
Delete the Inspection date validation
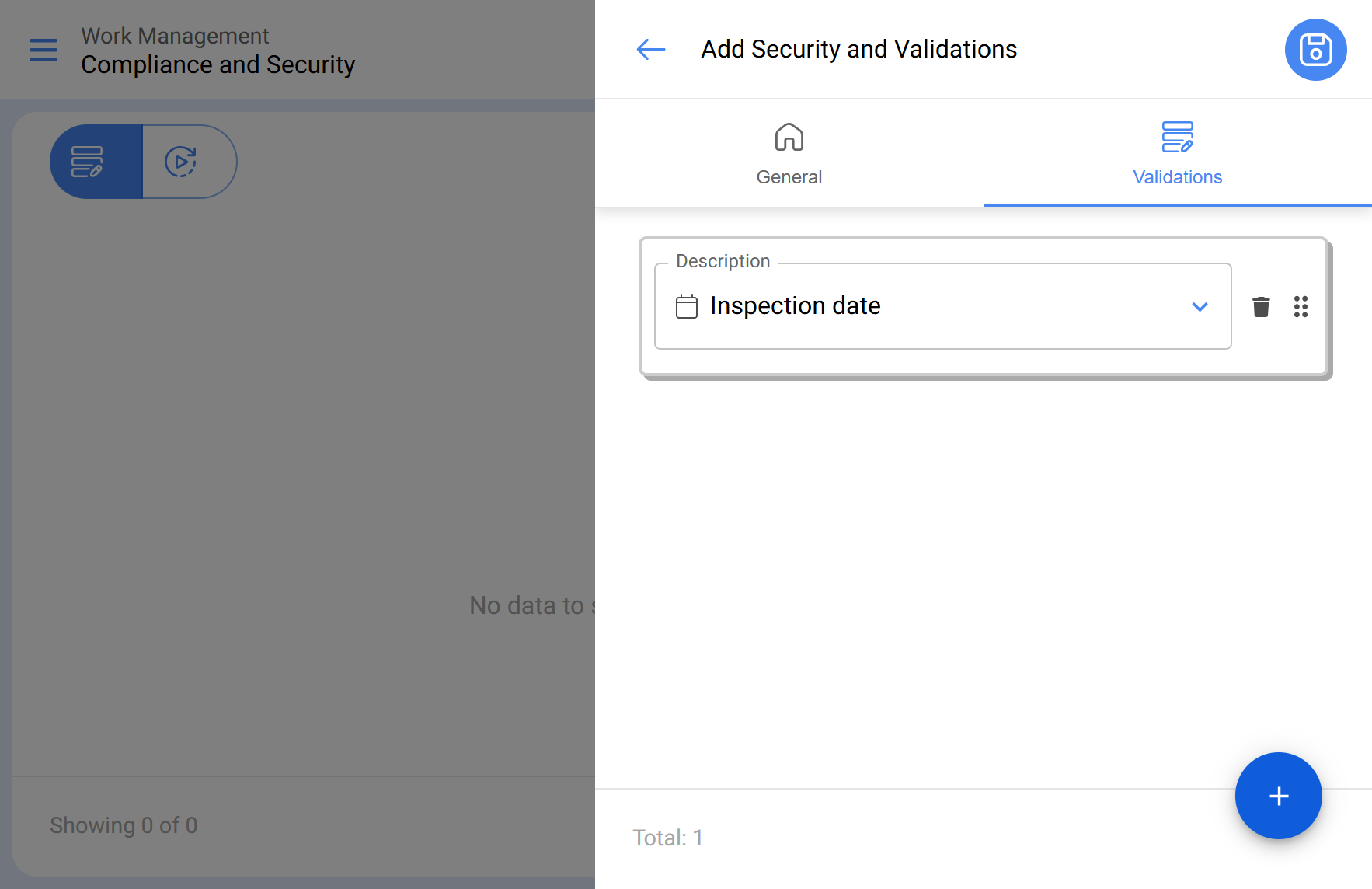tap(1261, 307)
